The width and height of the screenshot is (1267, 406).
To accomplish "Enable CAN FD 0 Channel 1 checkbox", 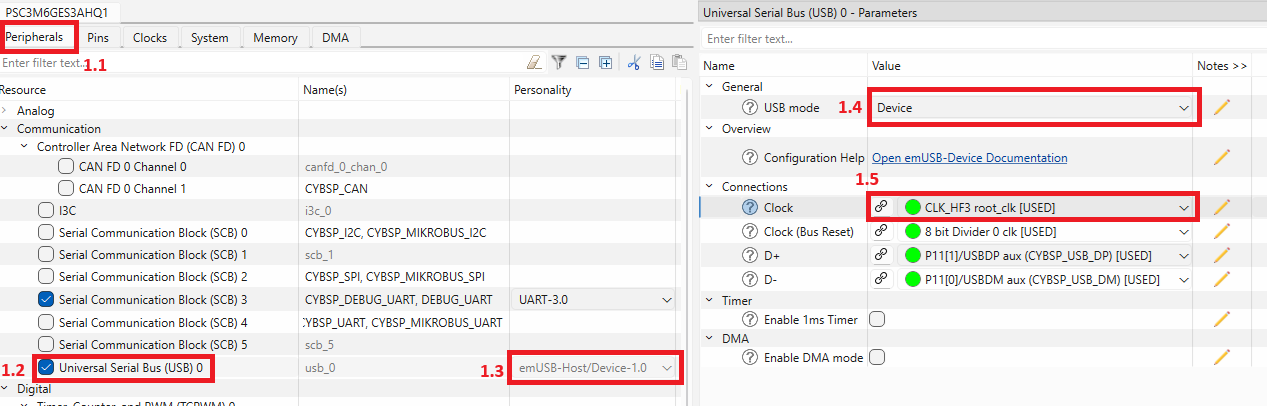I will point(66,187).
